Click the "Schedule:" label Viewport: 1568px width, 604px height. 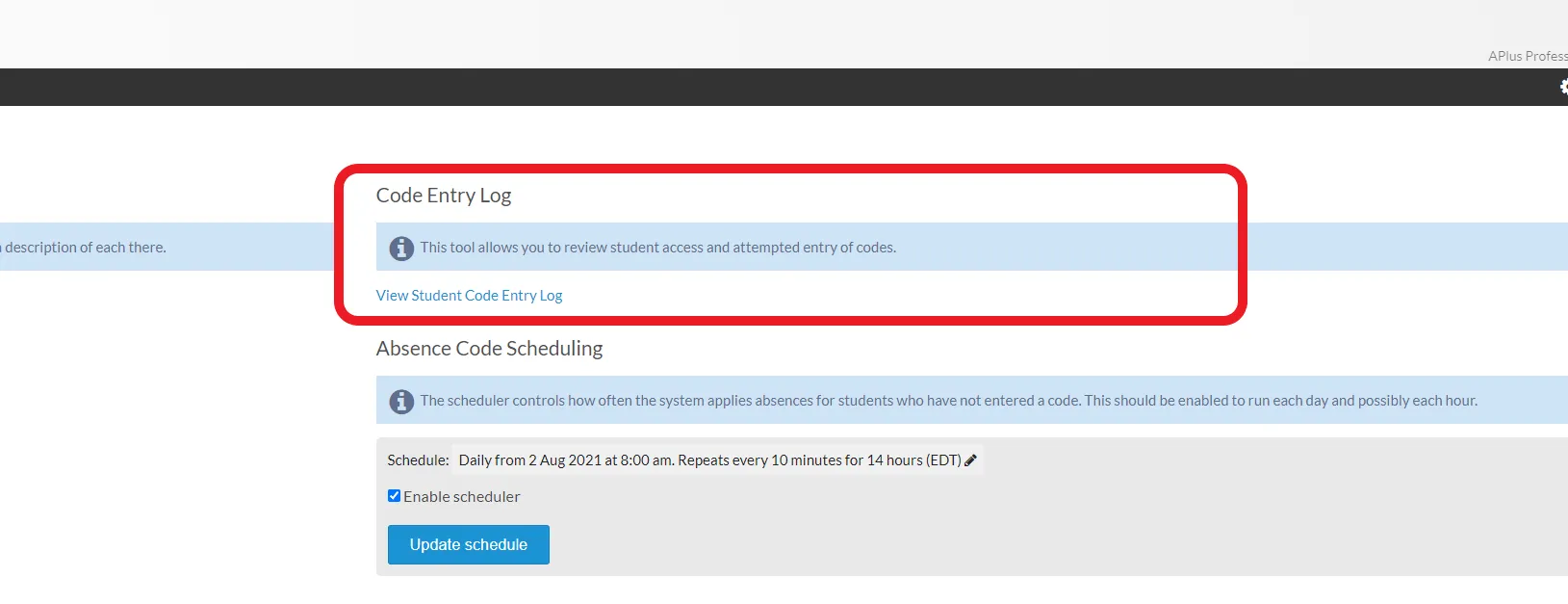point(418,460)
